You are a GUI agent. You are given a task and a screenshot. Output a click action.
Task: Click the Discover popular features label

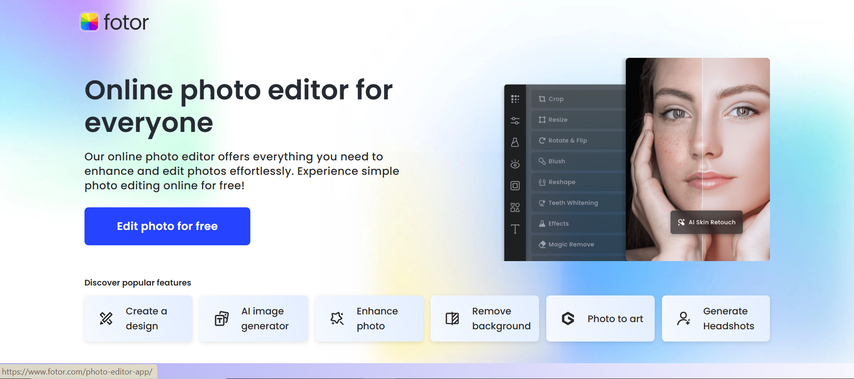point(138,283)
